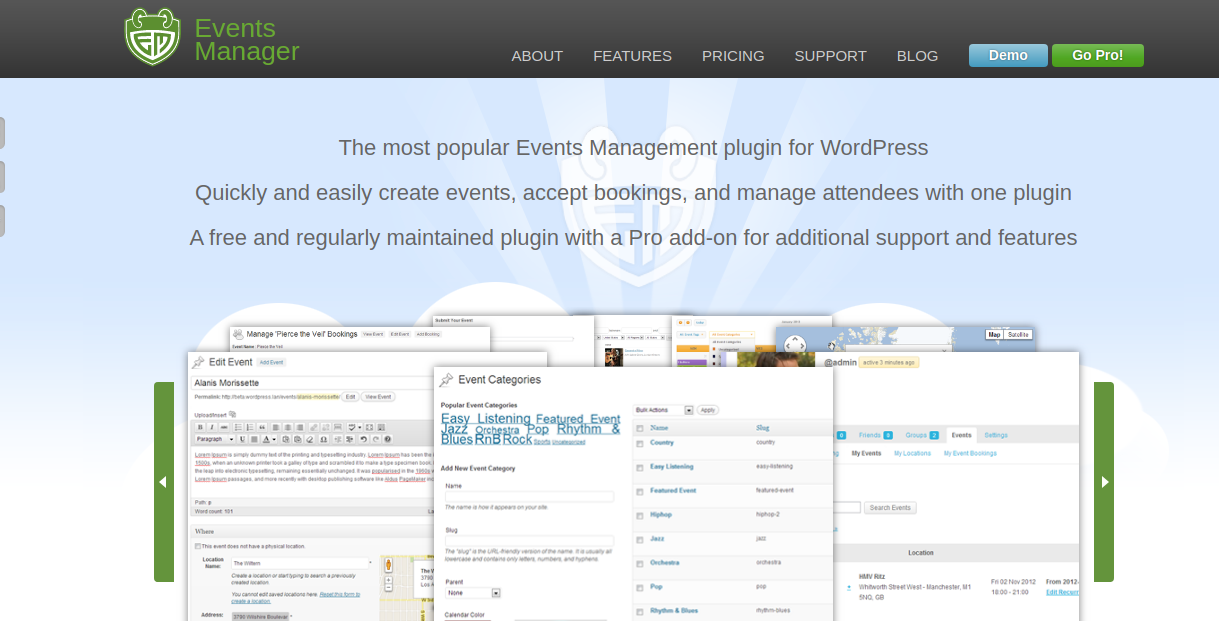This screenshot has height=621, width=1219.
Task: Visit the BLOG nav link
Action: coord(917,56)
